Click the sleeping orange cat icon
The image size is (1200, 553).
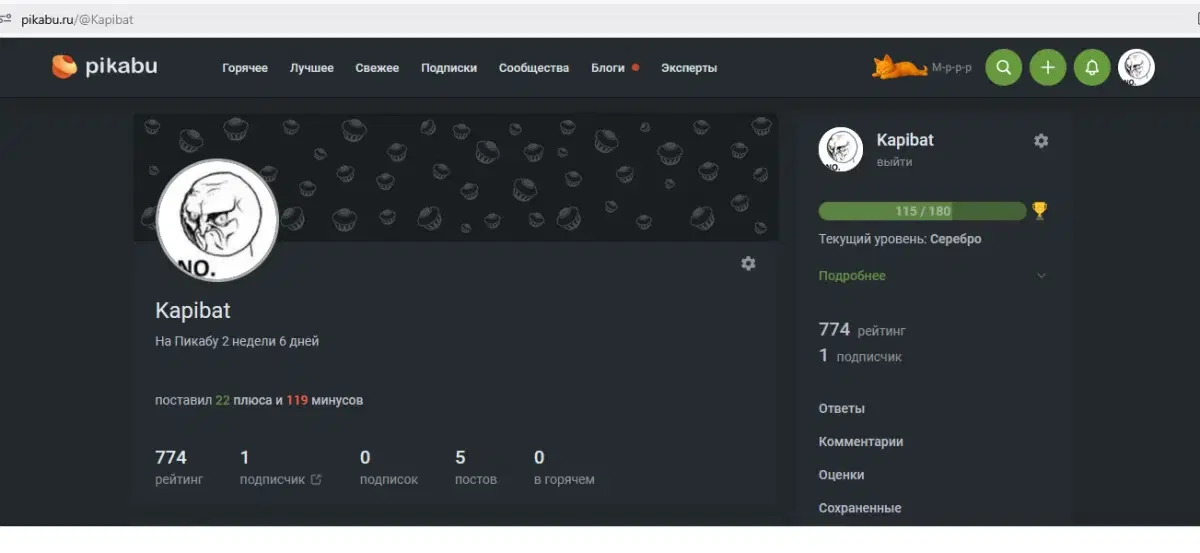pos(899,67)
